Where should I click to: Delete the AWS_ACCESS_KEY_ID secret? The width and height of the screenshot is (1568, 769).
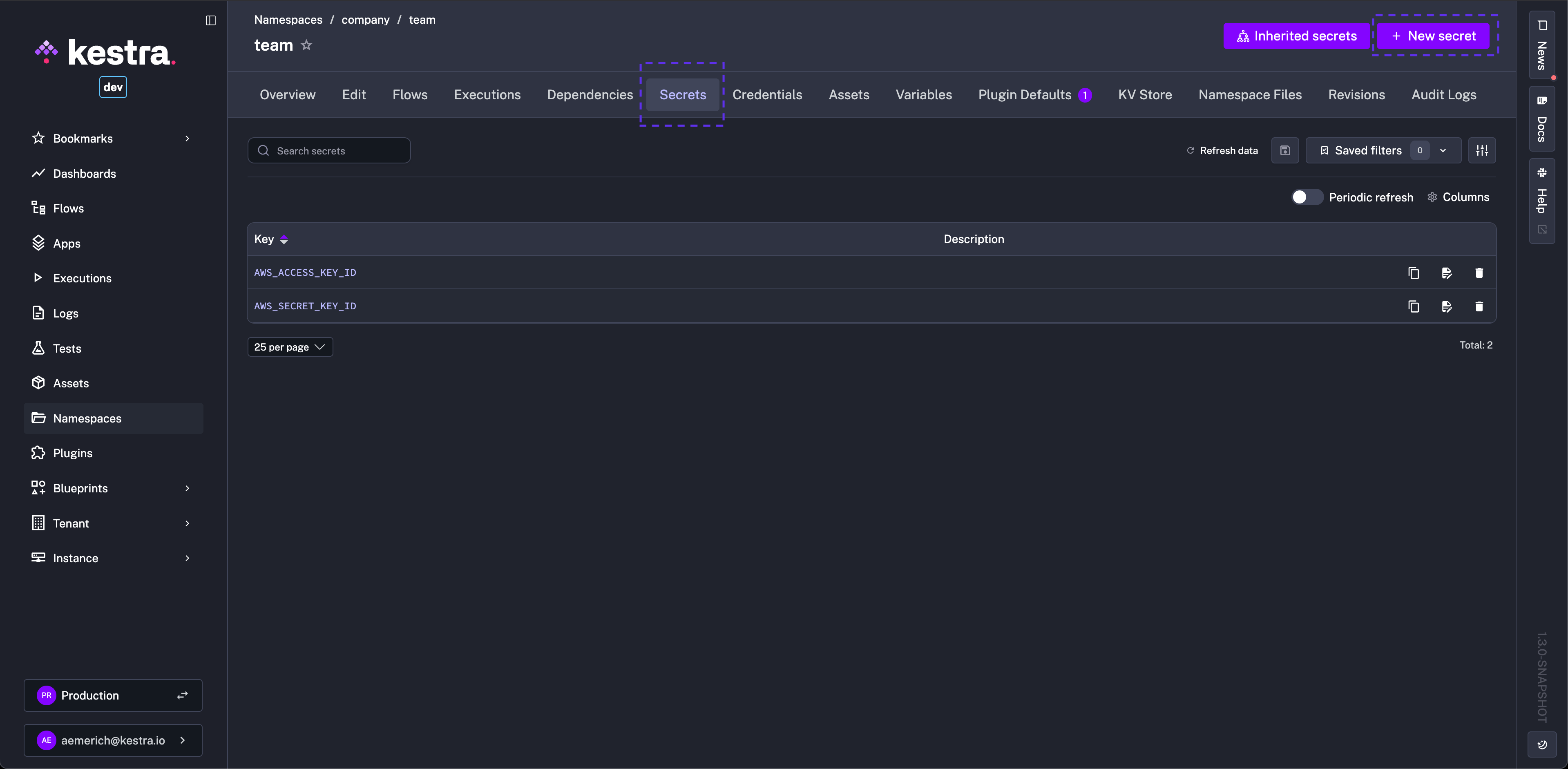[x=1479, y=273]
